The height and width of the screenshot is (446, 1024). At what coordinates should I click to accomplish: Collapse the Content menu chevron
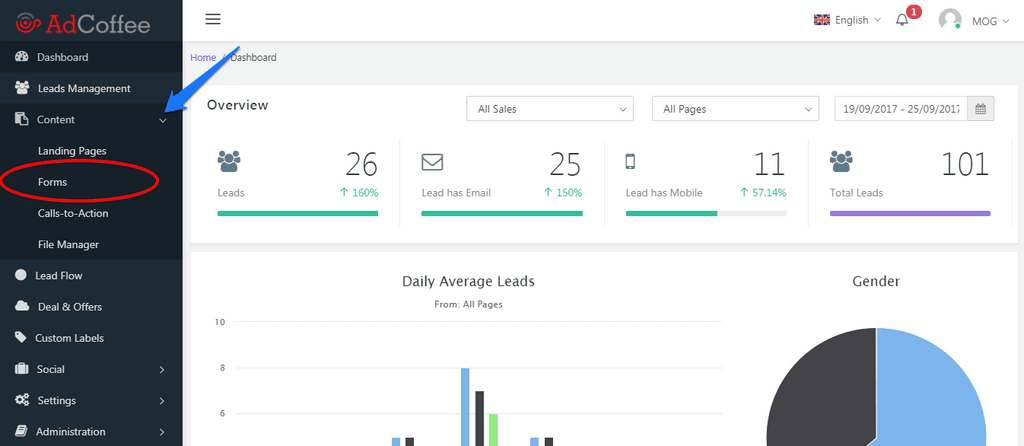pyautogui.click(x=163, y=120)
